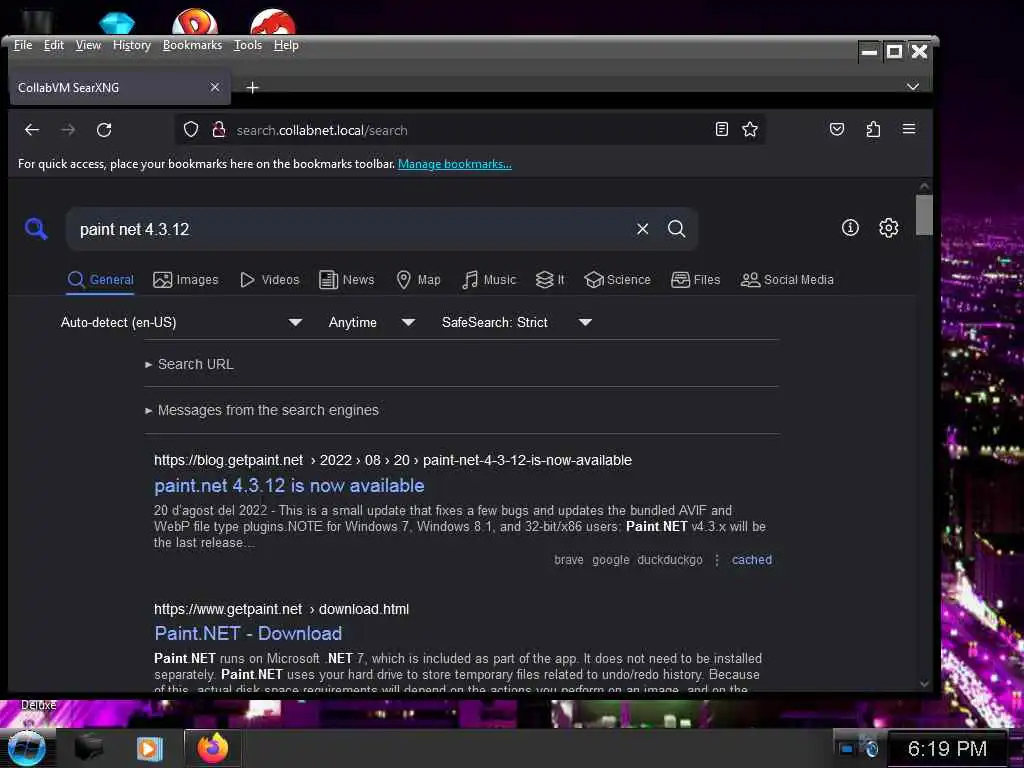
Task: Switch to the Social Media category
Action: [x=787, y=280]
